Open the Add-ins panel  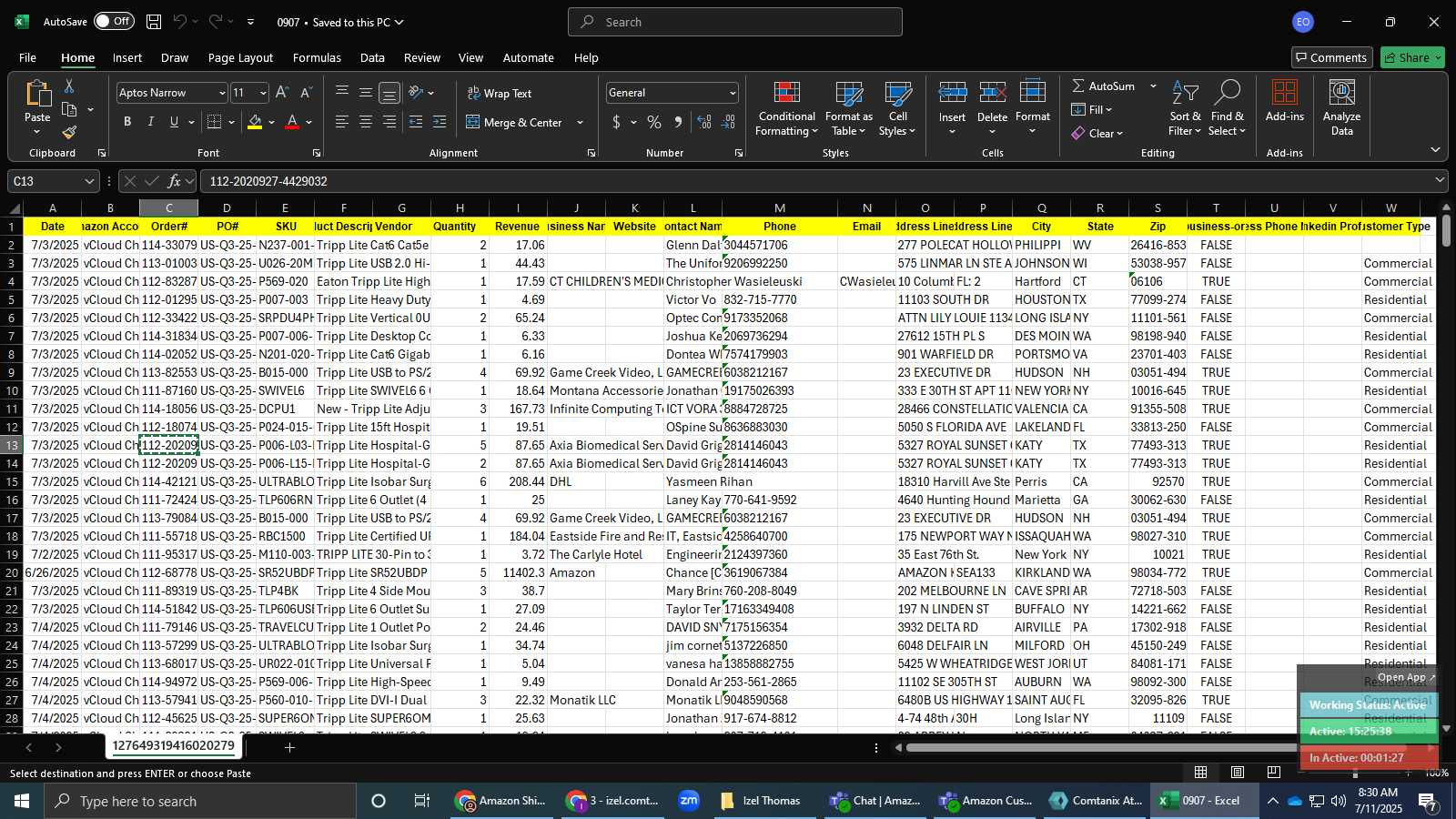point(1285,101)
